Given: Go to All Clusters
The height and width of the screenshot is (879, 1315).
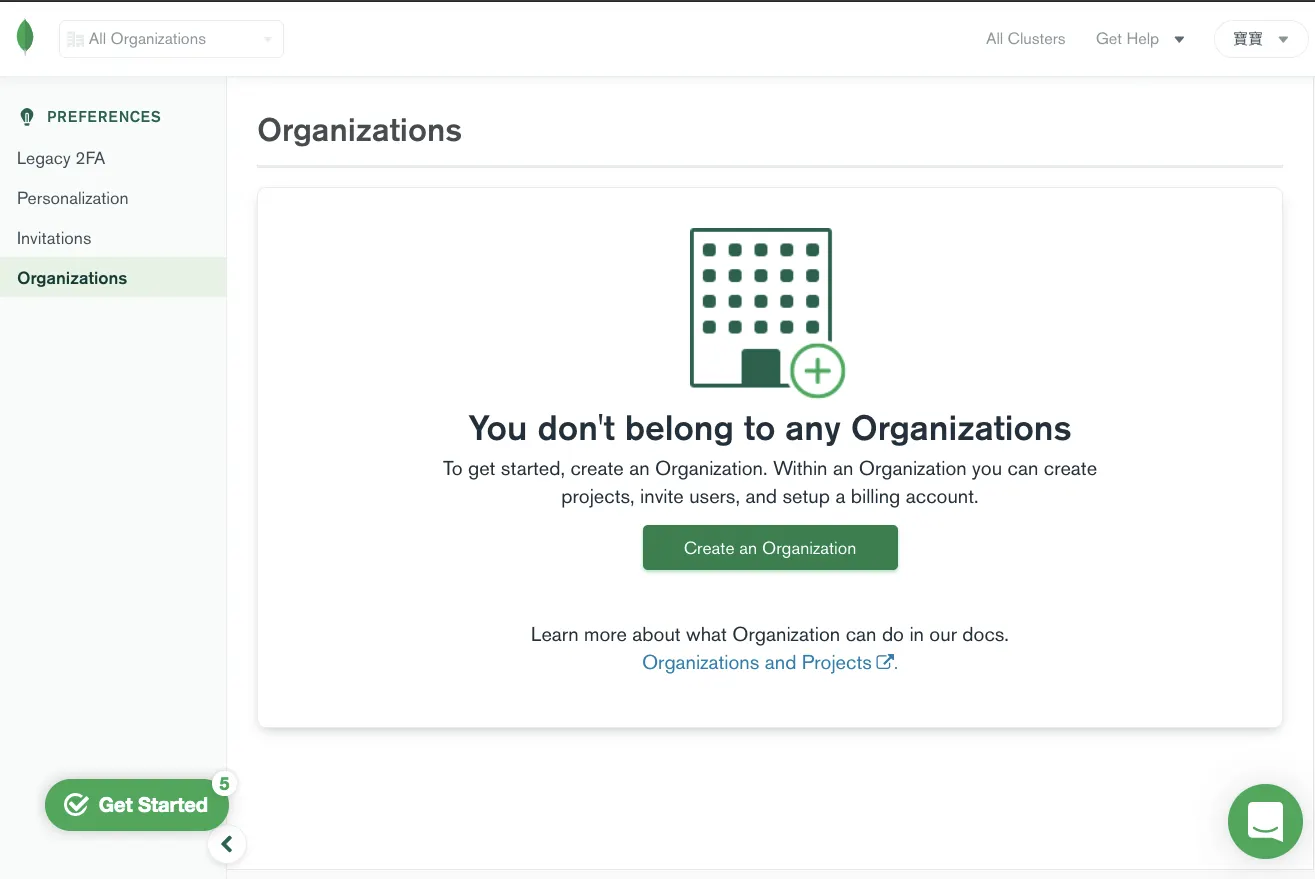Looking at the screenshot, I should 1025,39.
